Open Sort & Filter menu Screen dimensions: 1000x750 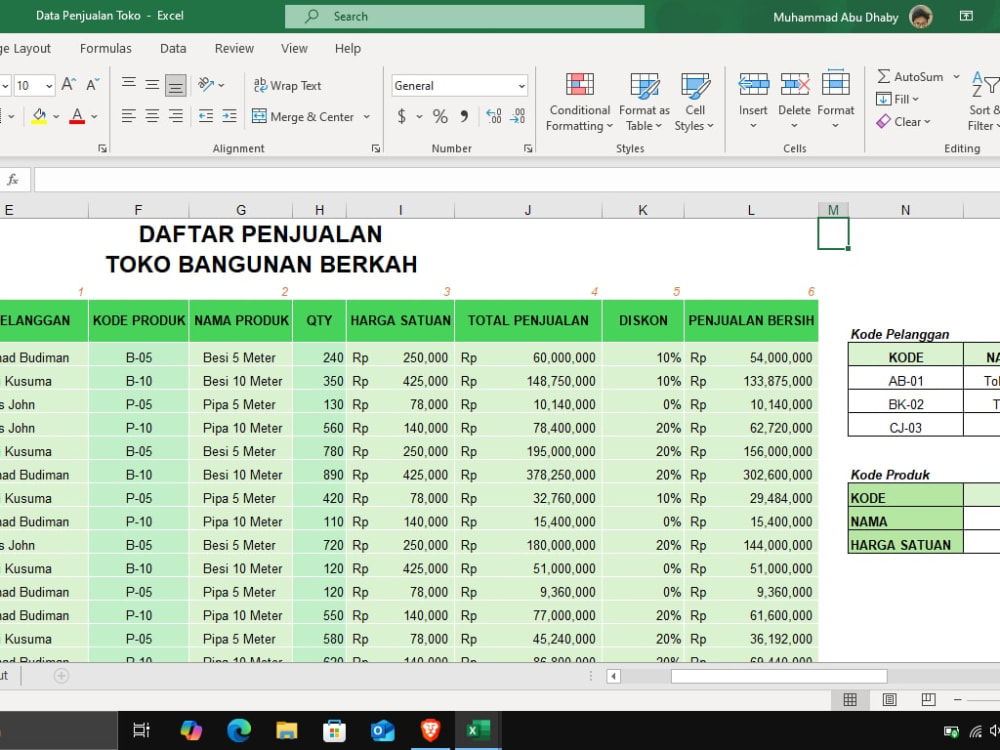click(985, 101)
